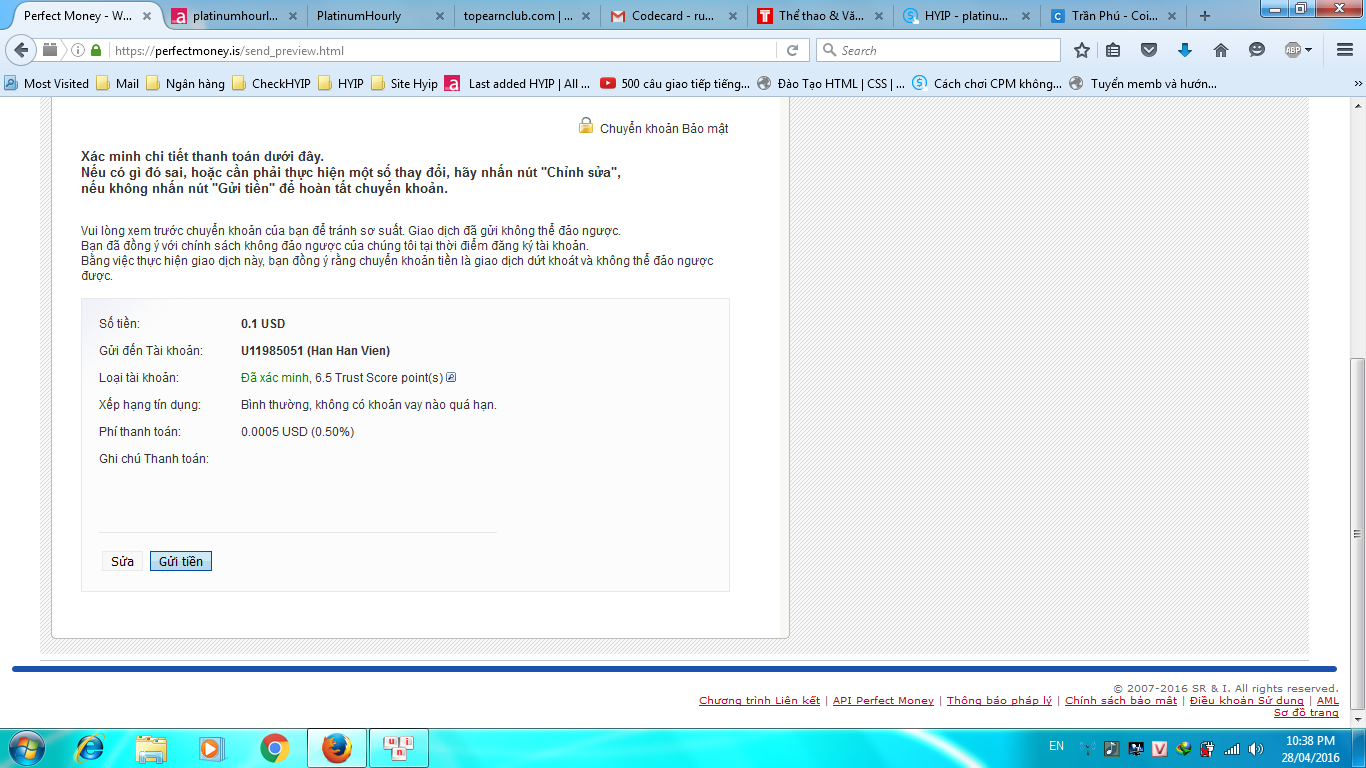
Task: Open the Ngân hàng bookmarks folder
Action: pos(185,84)
